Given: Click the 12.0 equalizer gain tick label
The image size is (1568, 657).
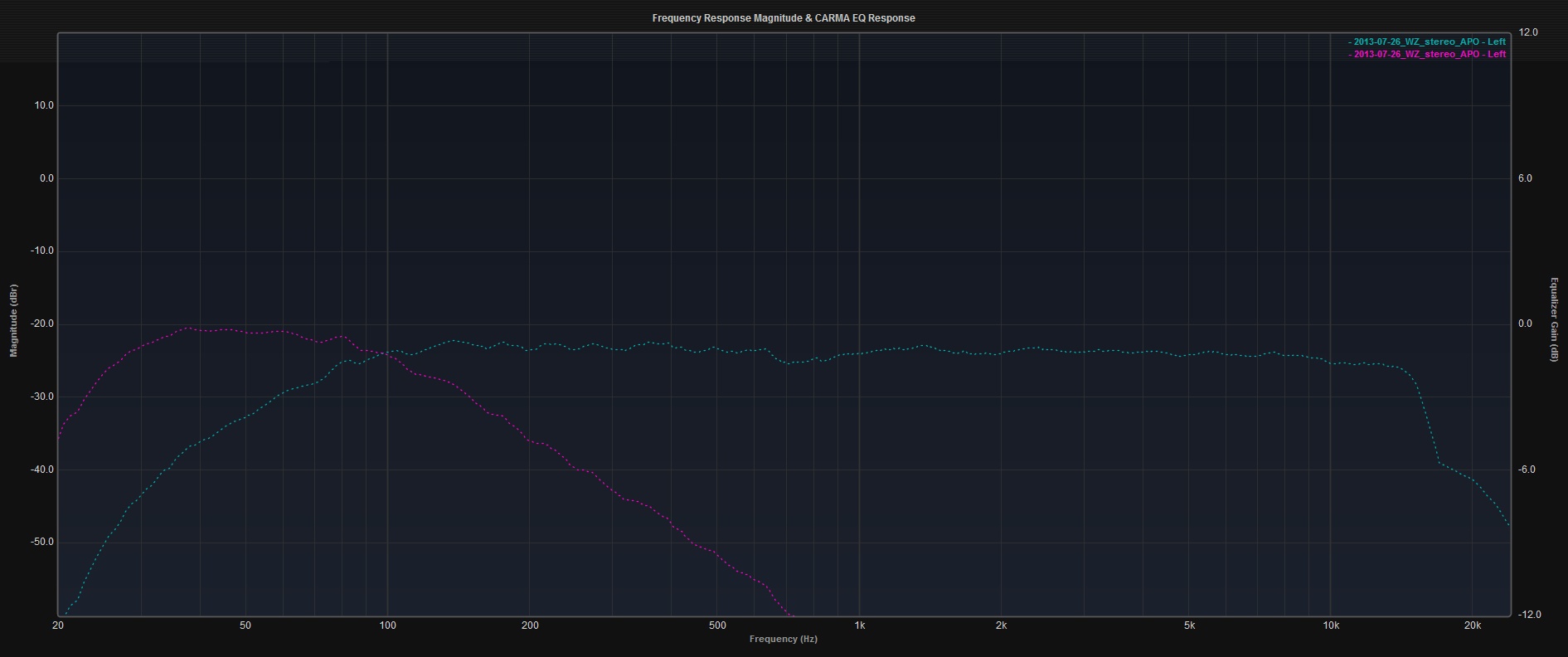Looking at the screenshot, I should pyautogui.click(x=1528, y=32).
